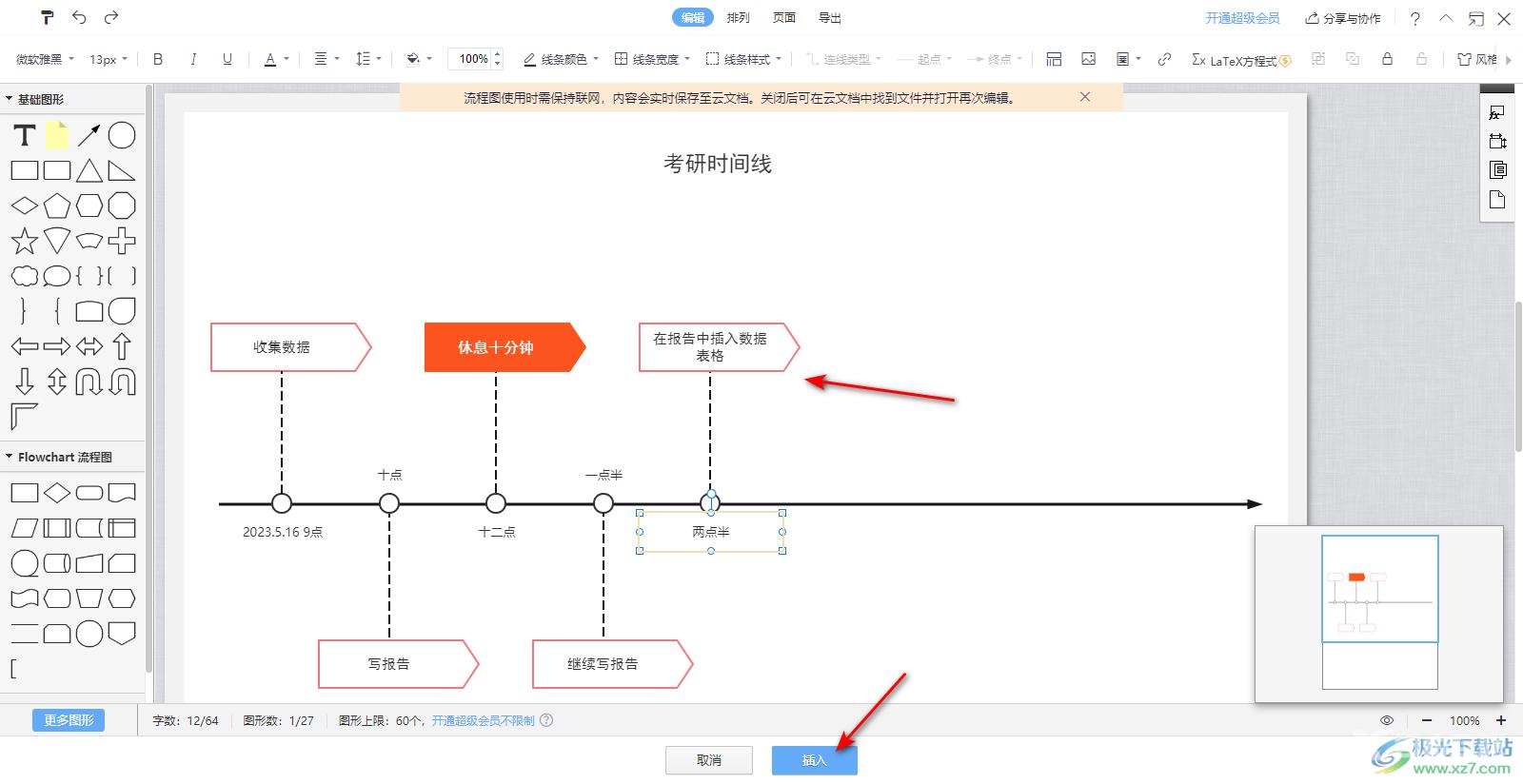Image resolution: width=1523 pixels, height=784 pixels.
Task: Open the 线条宽度 line width dropdown
Action: click(x=652, y=59)
